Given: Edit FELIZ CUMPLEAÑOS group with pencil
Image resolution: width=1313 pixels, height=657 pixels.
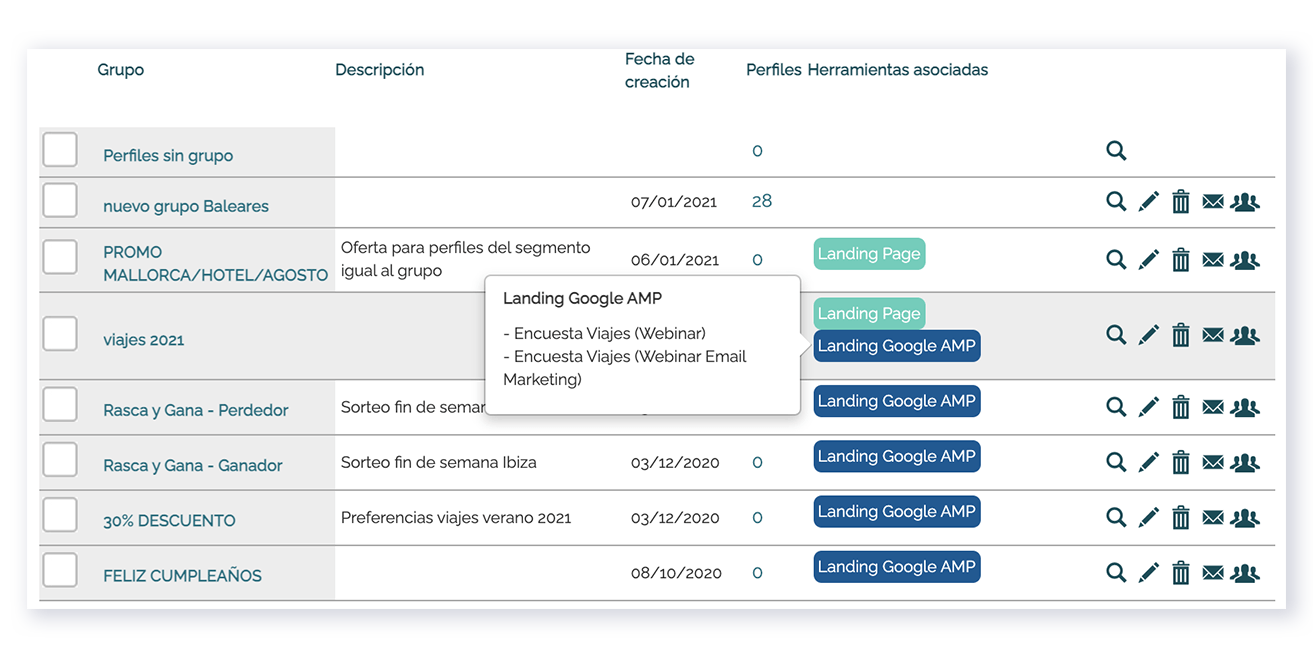Looking at the screenshot, I should pos(1148,572).
